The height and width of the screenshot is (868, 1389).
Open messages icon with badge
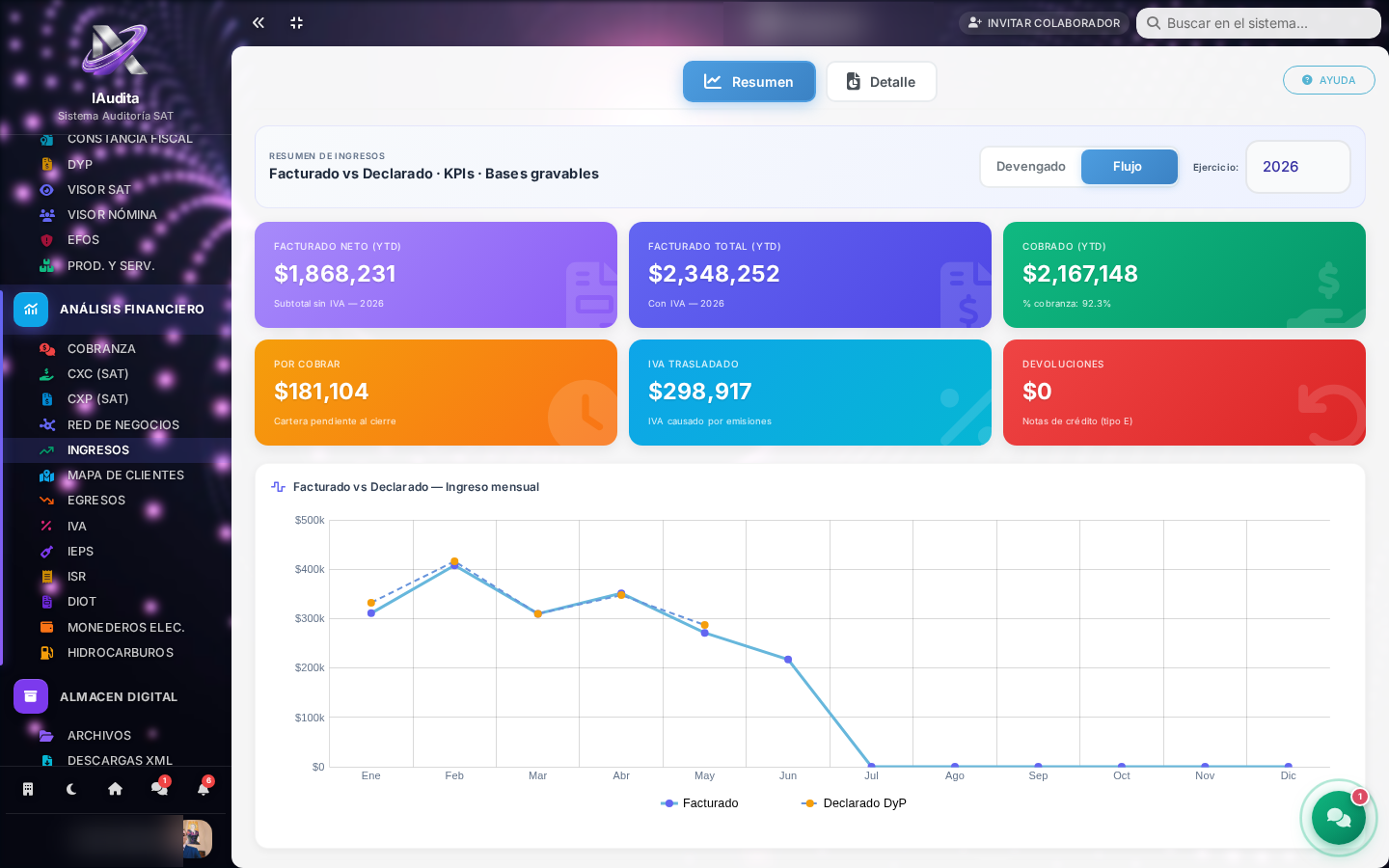click(159, 789)
